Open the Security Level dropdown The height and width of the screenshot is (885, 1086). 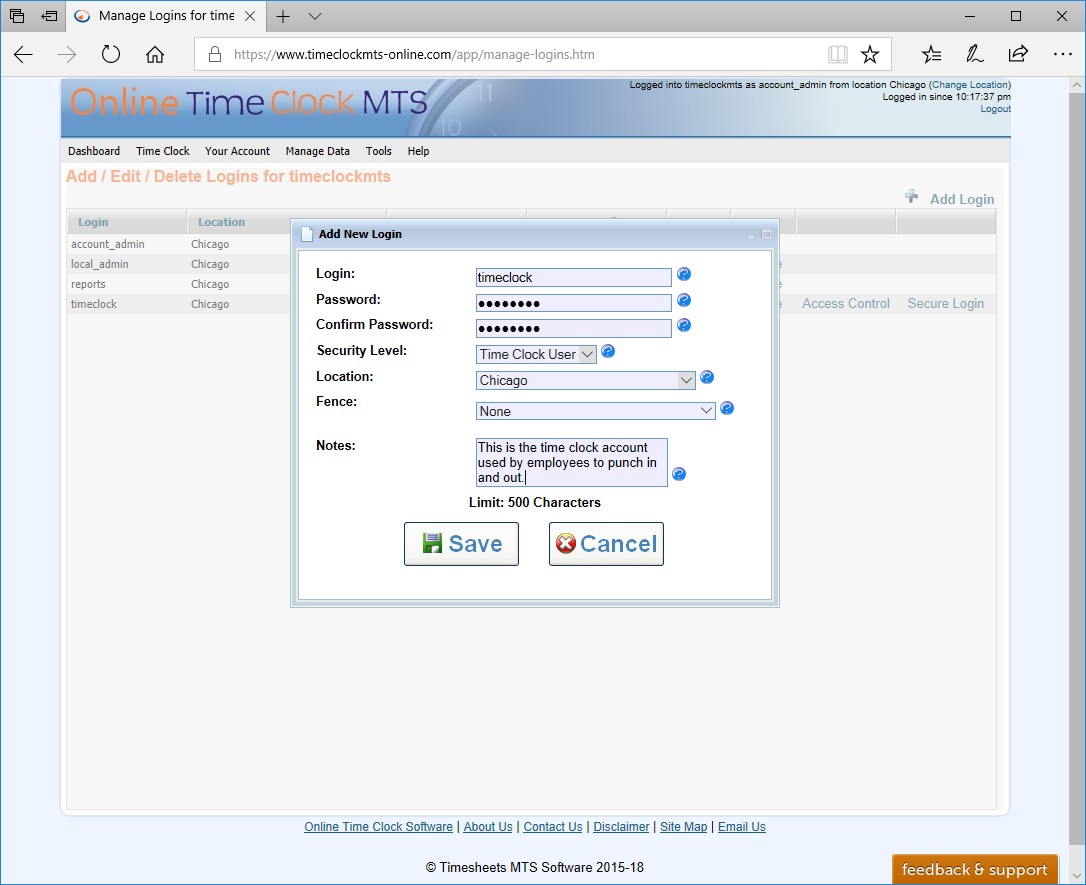pyautogui.click(x=535, y=355)
